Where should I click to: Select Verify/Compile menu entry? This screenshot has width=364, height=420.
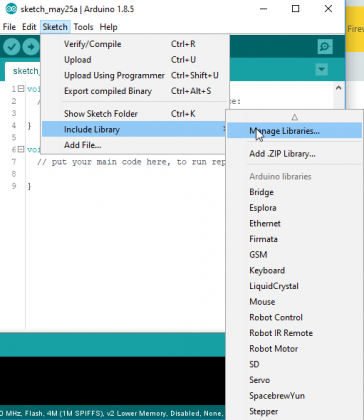(135, 44)
